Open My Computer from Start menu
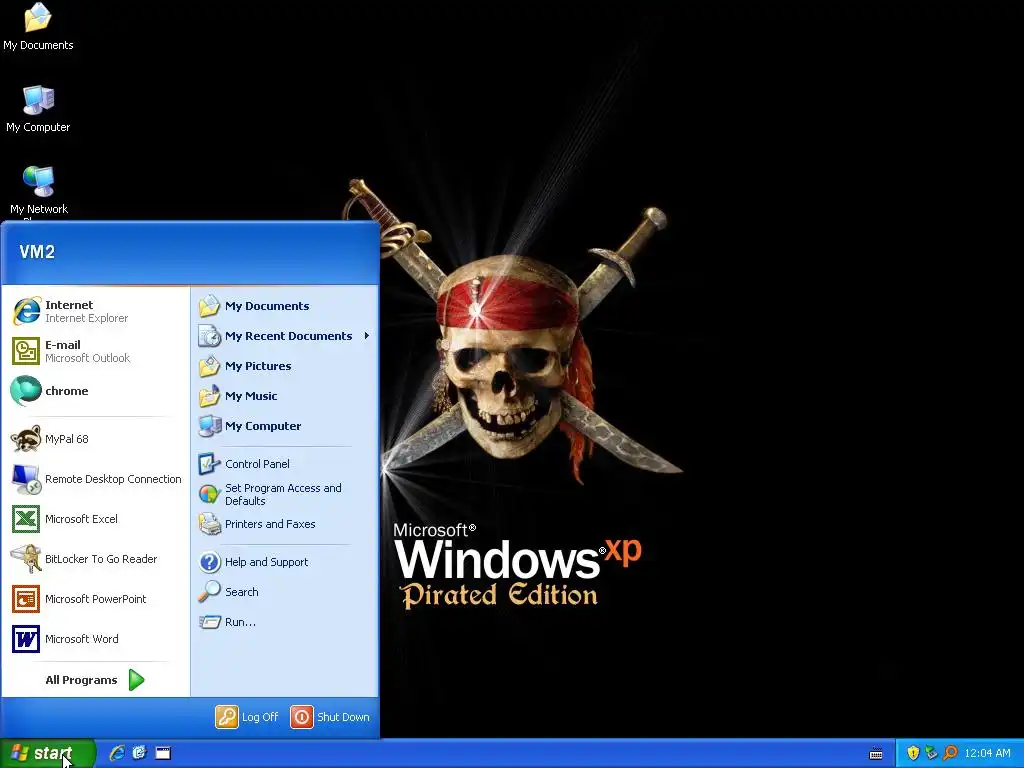Viewport: 1024px width, 768px height. click(x=285, y=426)
